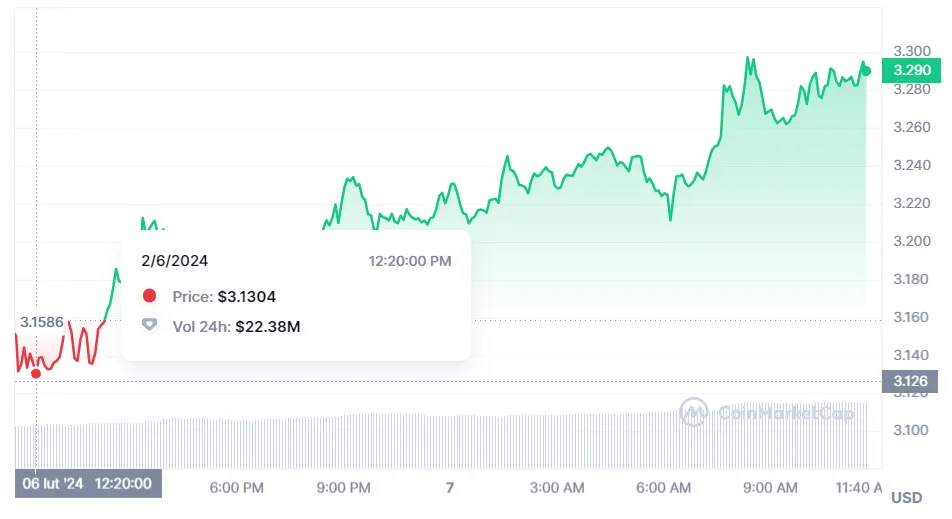The image size is (952, 519).
Task: Click the 9:00 PM time axis label
Action: (x=344, y=487)
